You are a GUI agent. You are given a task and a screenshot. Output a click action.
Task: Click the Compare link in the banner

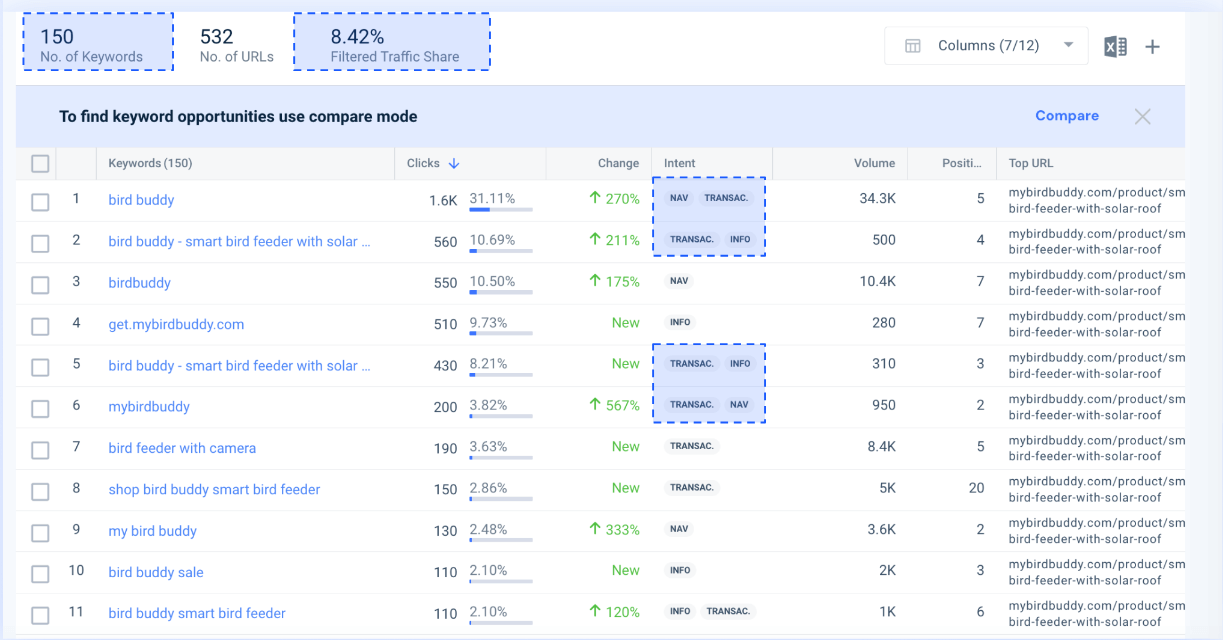[1066, 116]
